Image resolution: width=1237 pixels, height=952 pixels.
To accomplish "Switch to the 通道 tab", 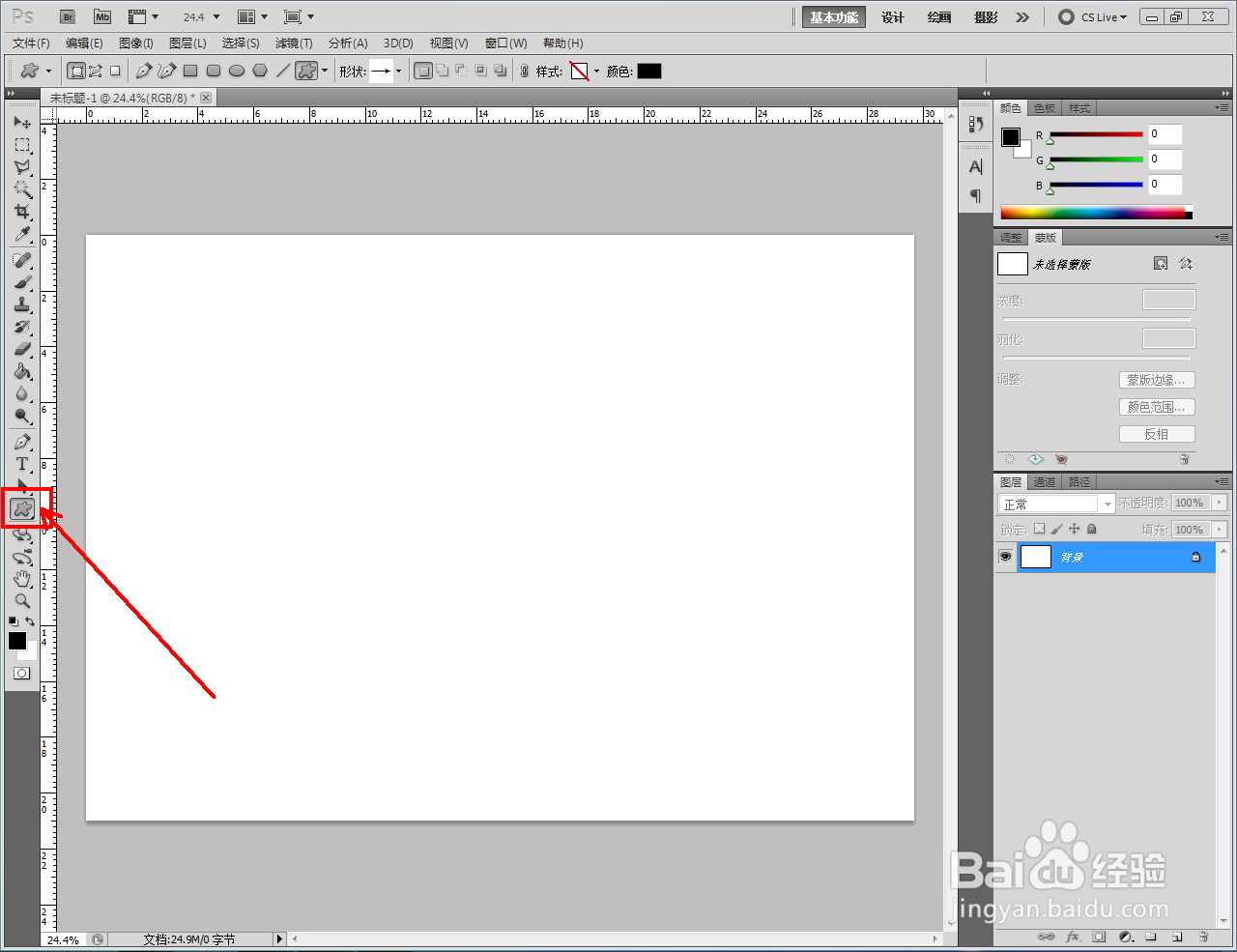I will (x=1045, y=482).
